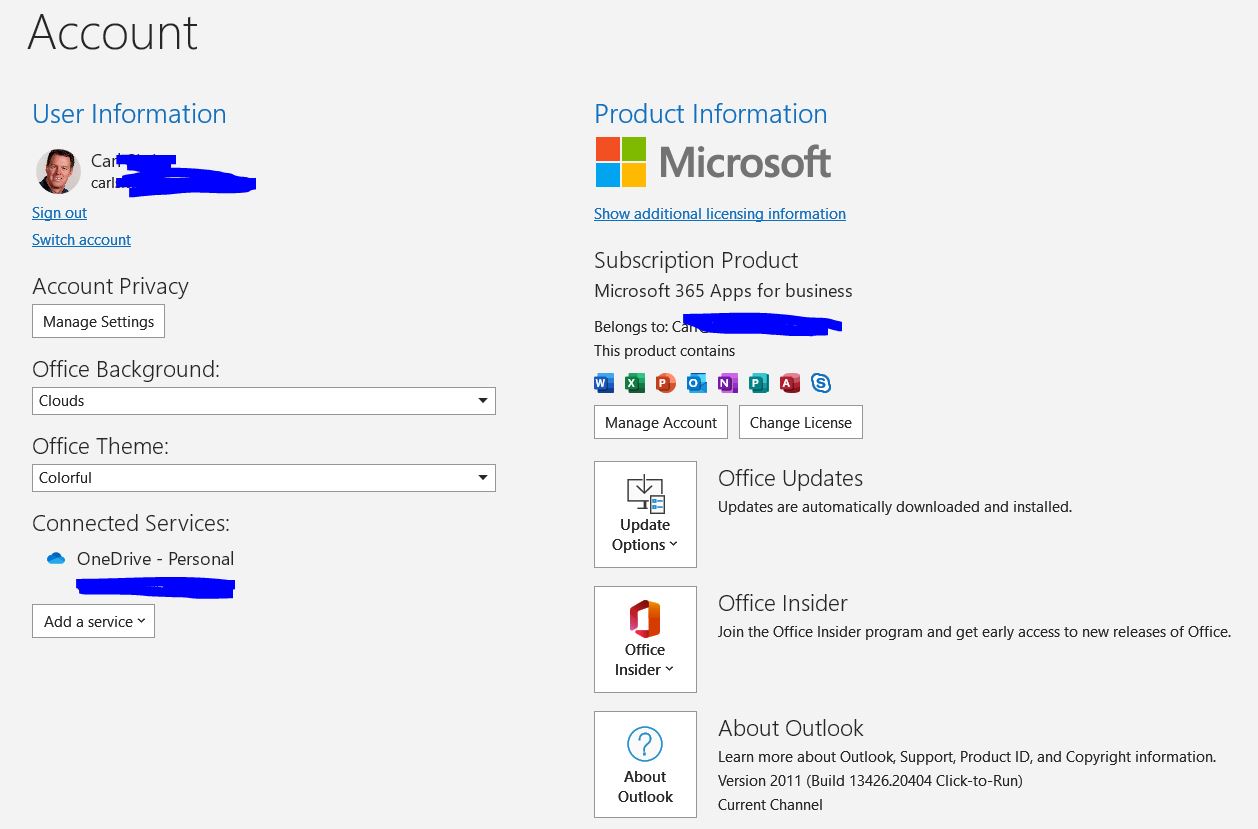Click the Access app icon

790,383
